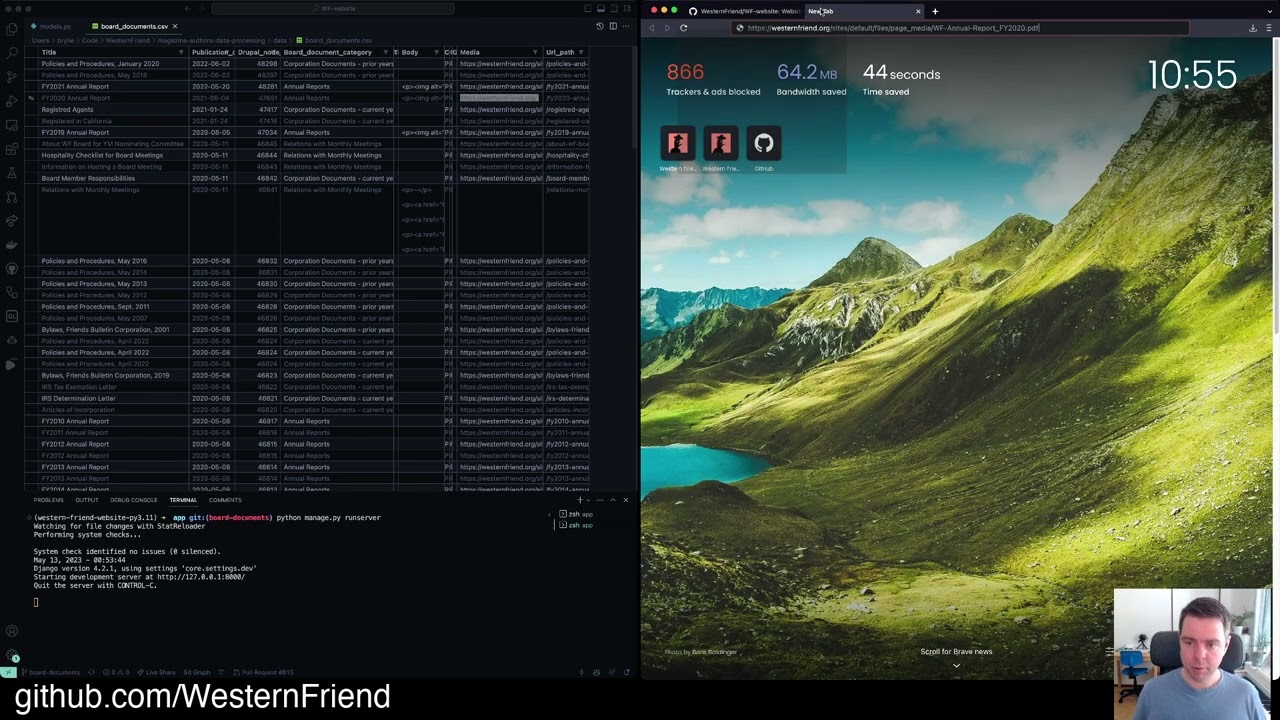Click the browser address bar URL field

[960, 28]
